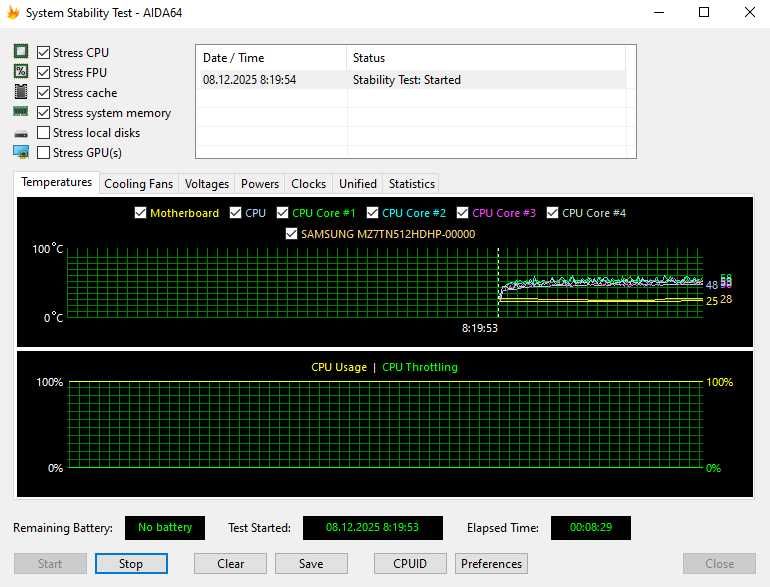Click the AIDA64 flame icon in title bar
This screenshot has width=770, height=587.
13,13
